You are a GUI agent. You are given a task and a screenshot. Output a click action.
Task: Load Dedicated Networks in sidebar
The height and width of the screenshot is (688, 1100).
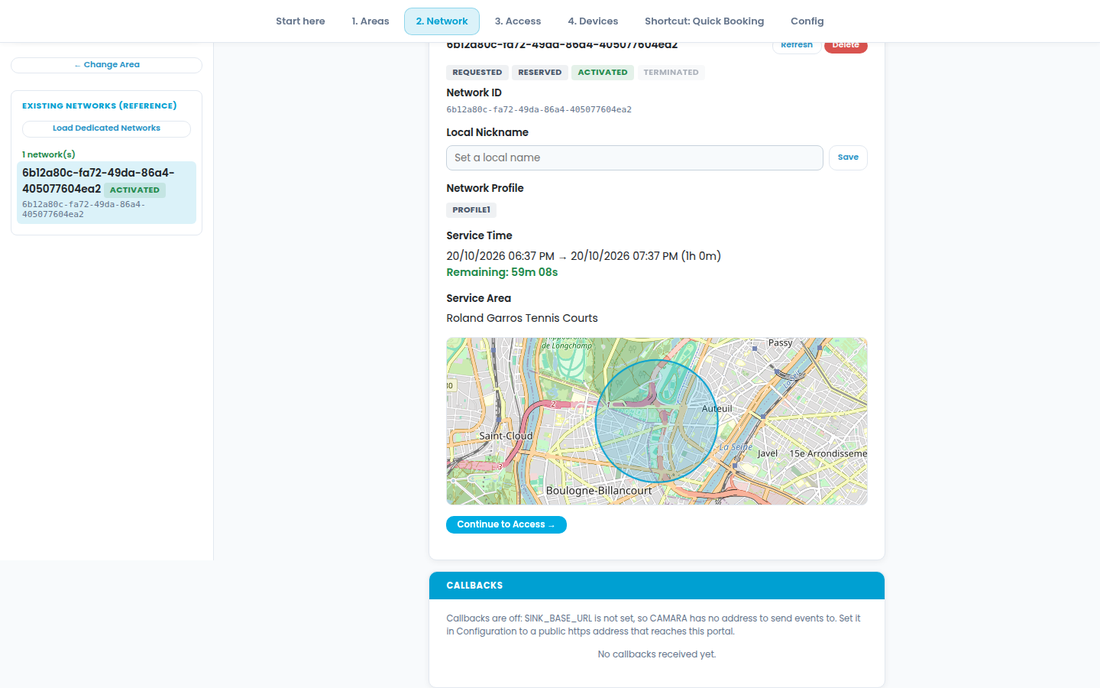click(107, 128)
